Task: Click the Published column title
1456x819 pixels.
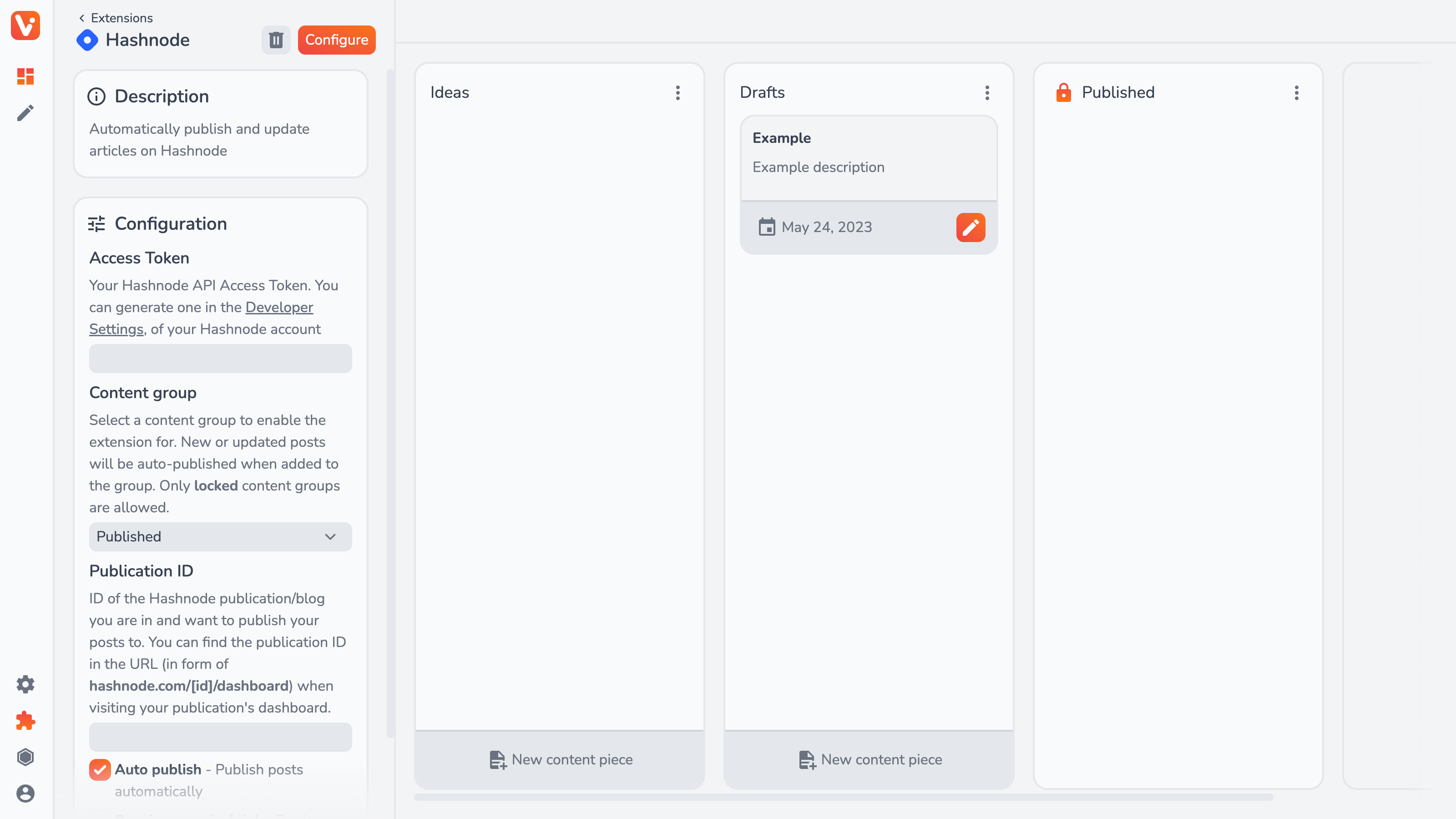Action: coord(1118,93)
